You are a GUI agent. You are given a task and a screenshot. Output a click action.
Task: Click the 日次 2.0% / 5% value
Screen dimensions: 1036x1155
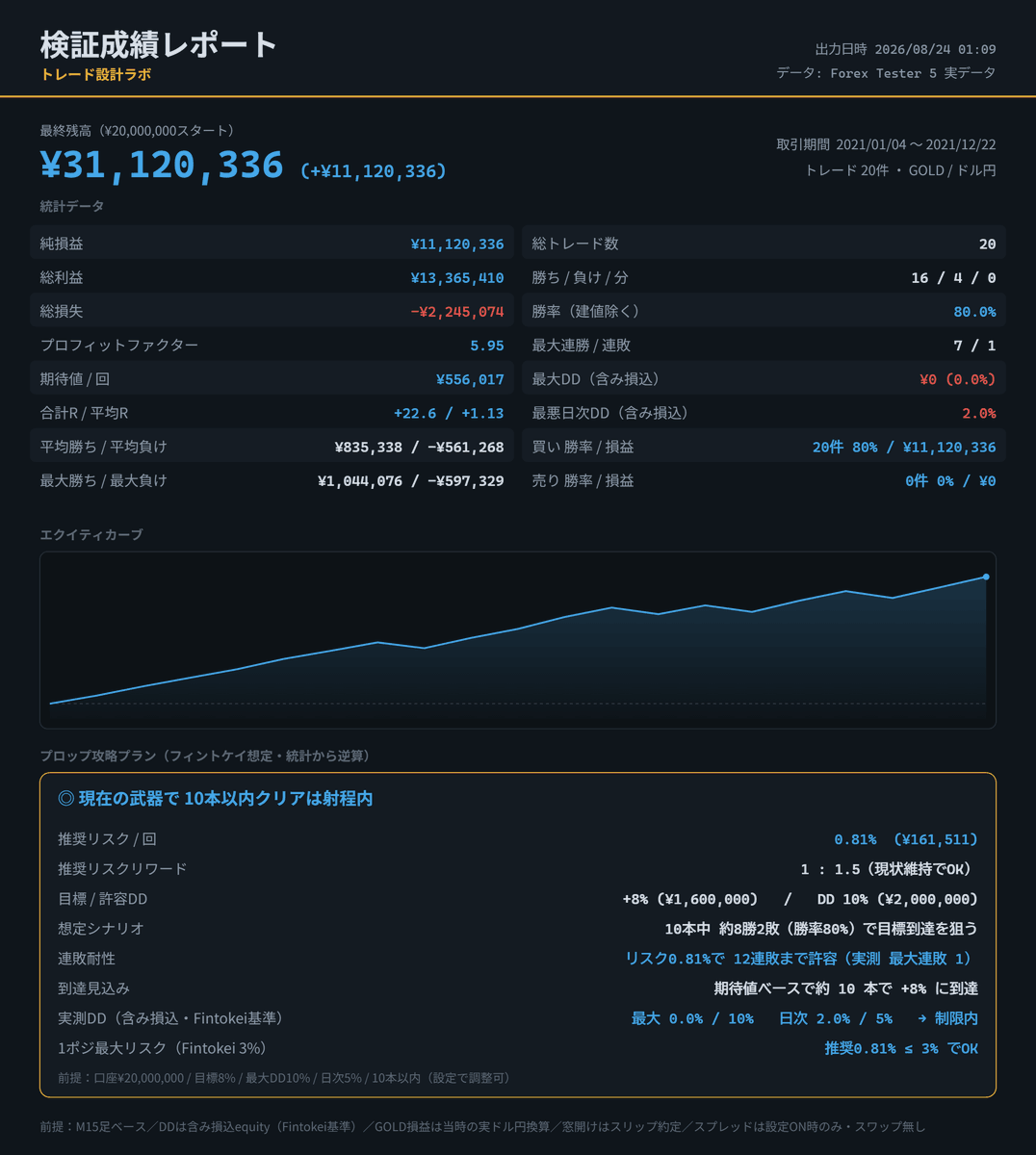(836, 1018)
